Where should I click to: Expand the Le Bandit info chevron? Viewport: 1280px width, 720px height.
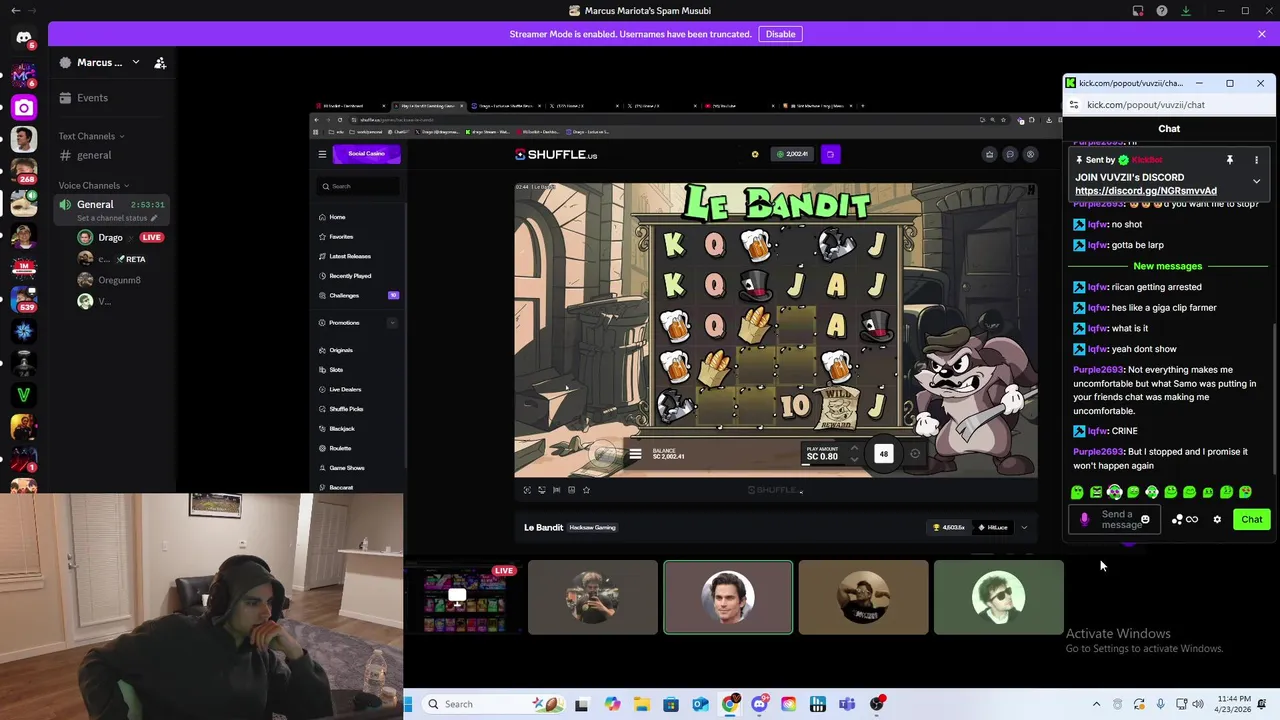click(1023, 527)
